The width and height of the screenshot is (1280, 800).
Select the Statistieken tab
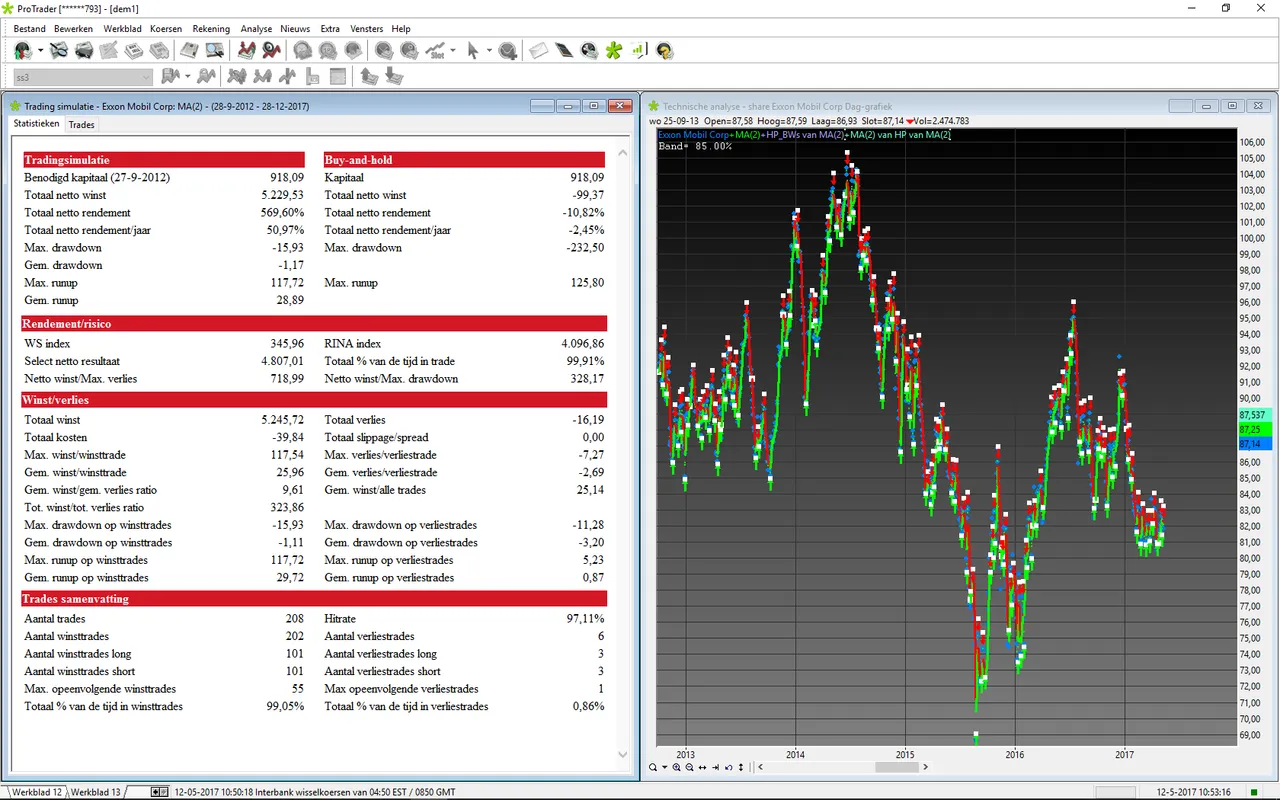36,124
